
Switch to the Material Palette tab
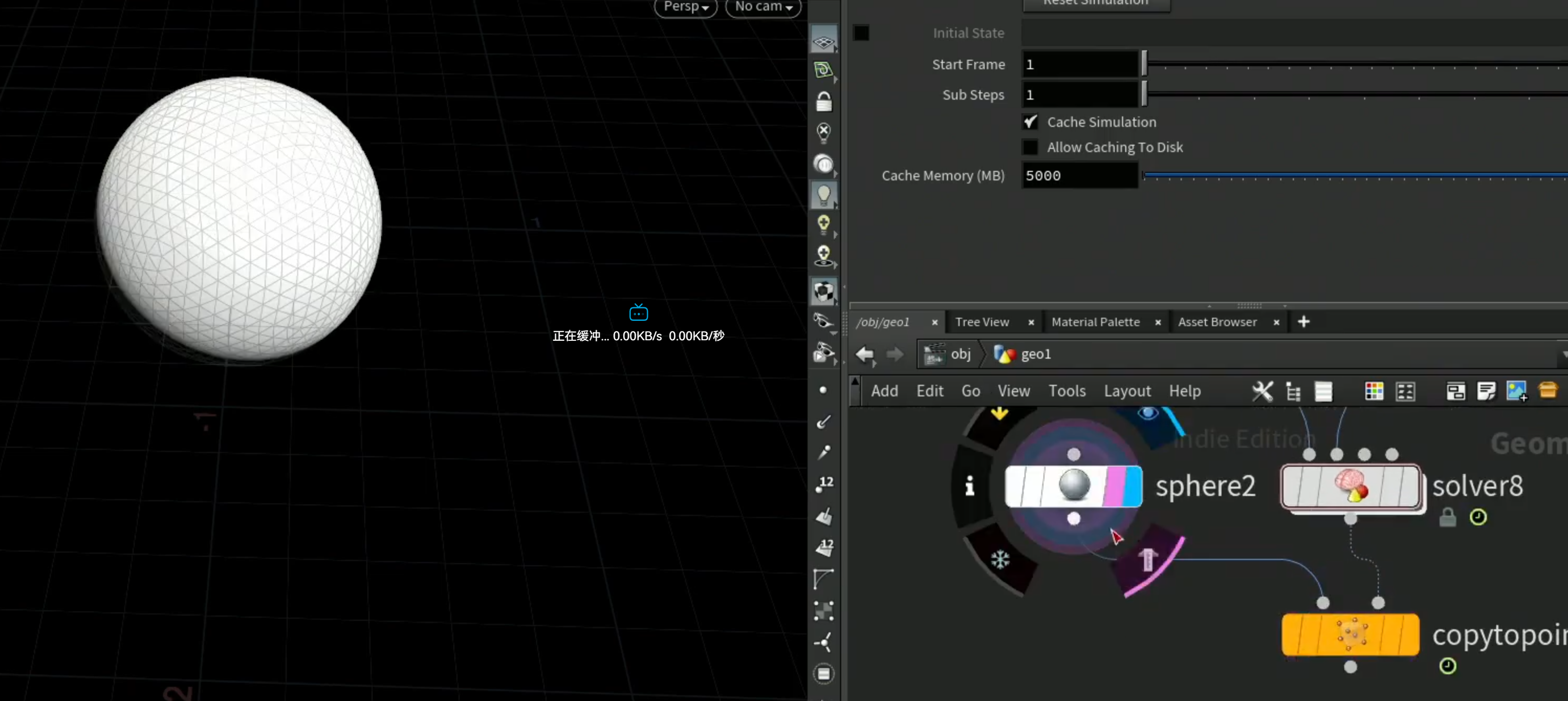[1095, 322]
